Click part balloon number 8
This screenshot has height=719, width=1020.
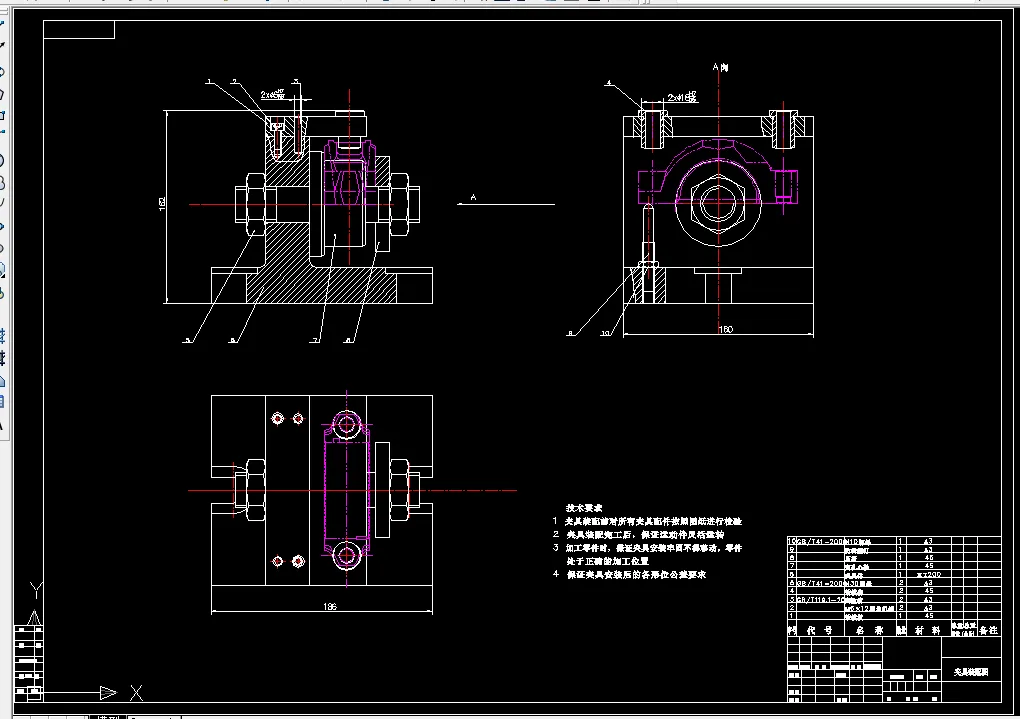pyautogui.click(x=349, y=340)
